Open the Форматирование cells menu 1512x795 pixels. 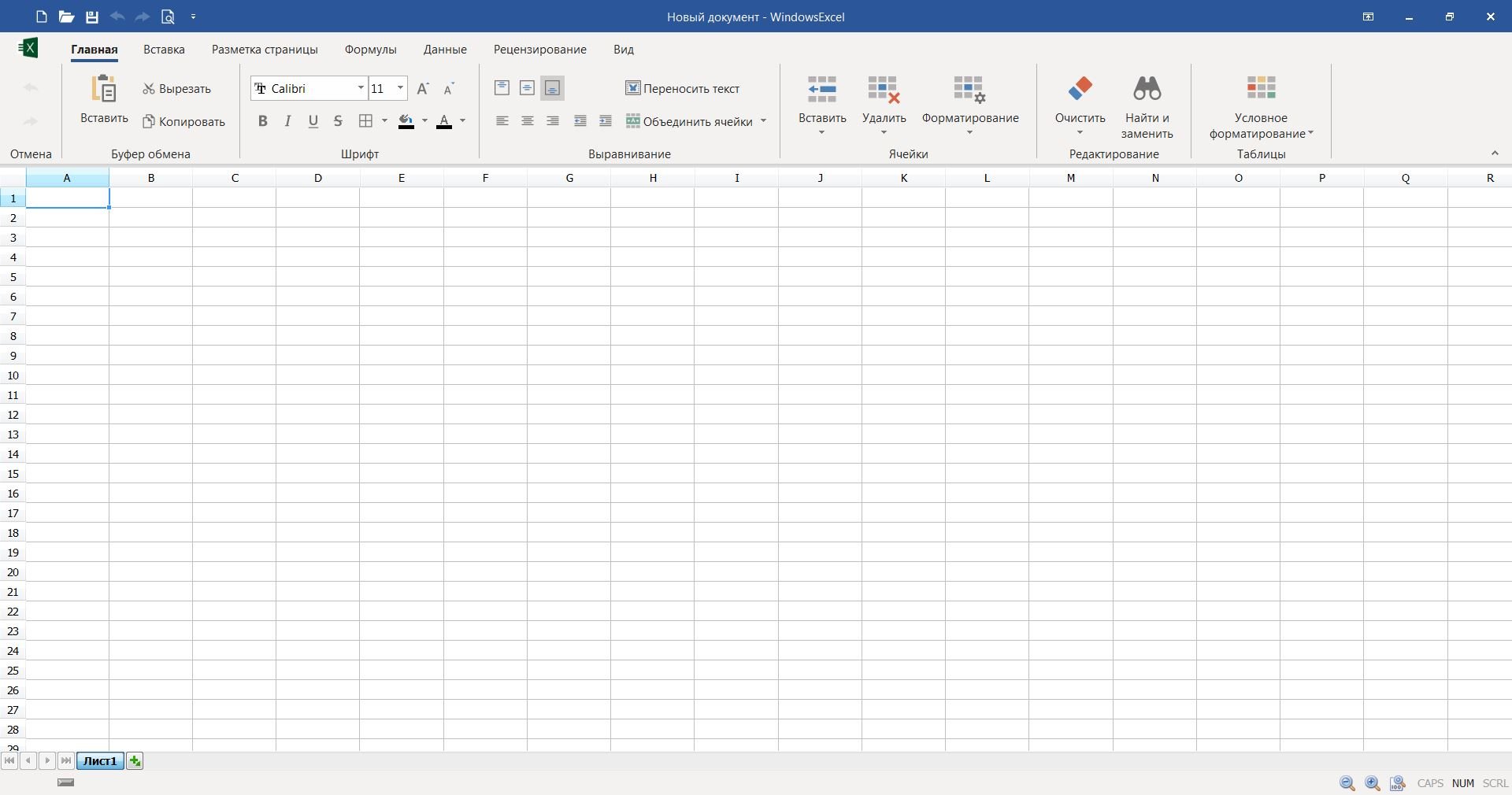[x=970, y=104]
